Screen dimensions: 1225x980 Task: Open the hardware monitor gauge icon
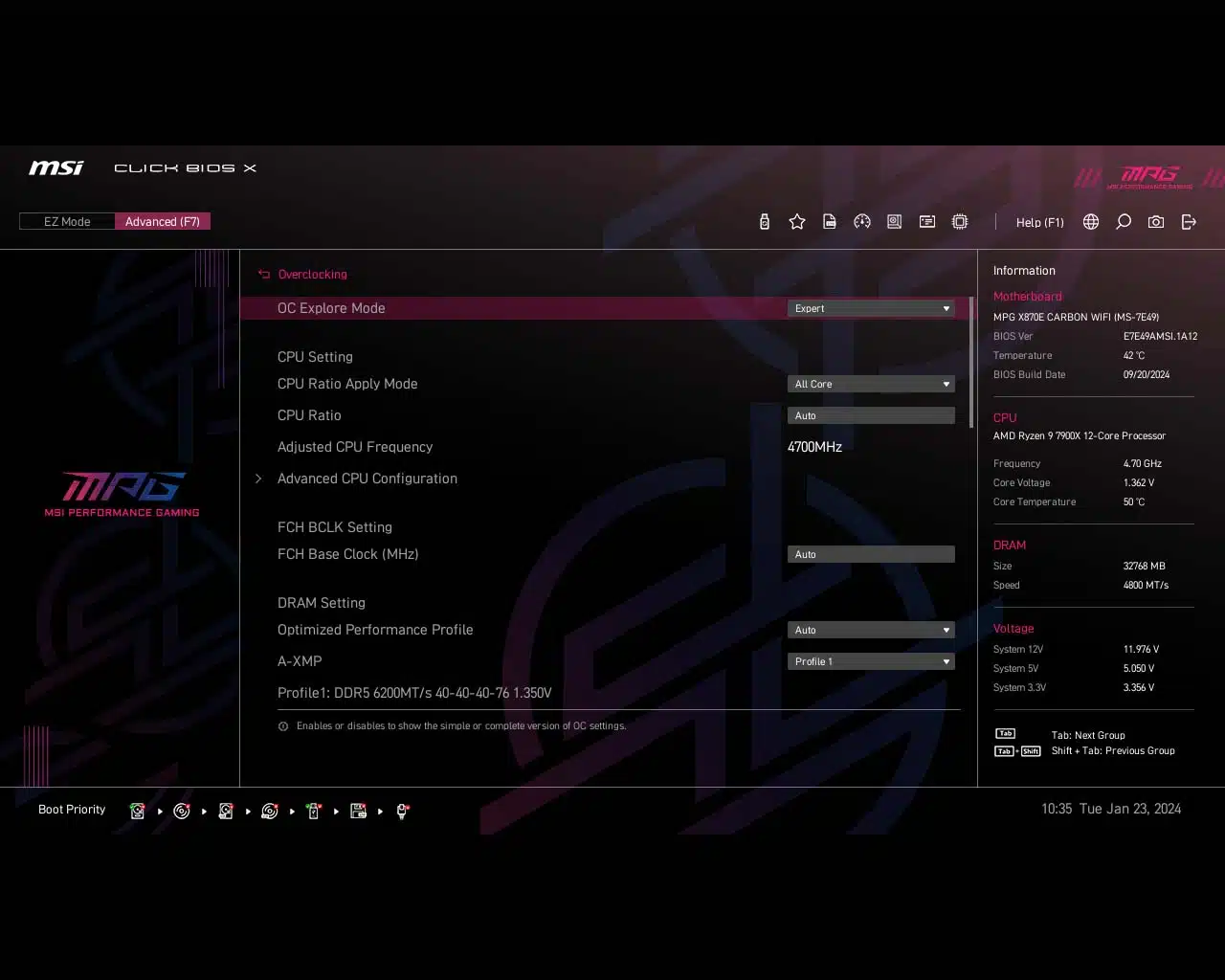point(862,222)
